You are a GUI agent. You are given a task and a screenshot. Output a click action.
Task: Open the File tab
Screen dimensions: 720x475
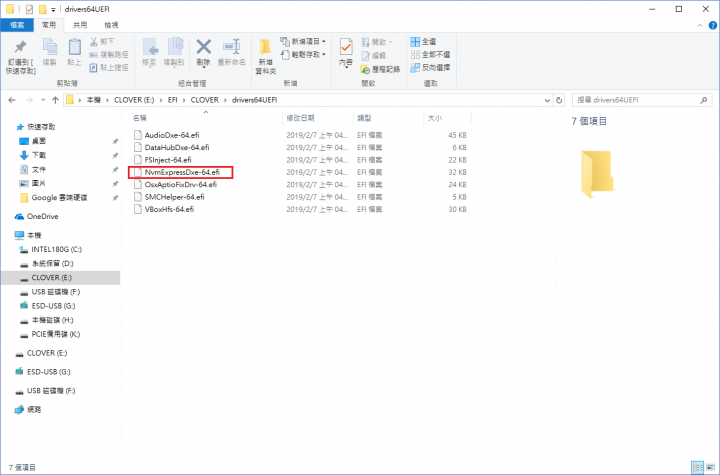(17, 25)
